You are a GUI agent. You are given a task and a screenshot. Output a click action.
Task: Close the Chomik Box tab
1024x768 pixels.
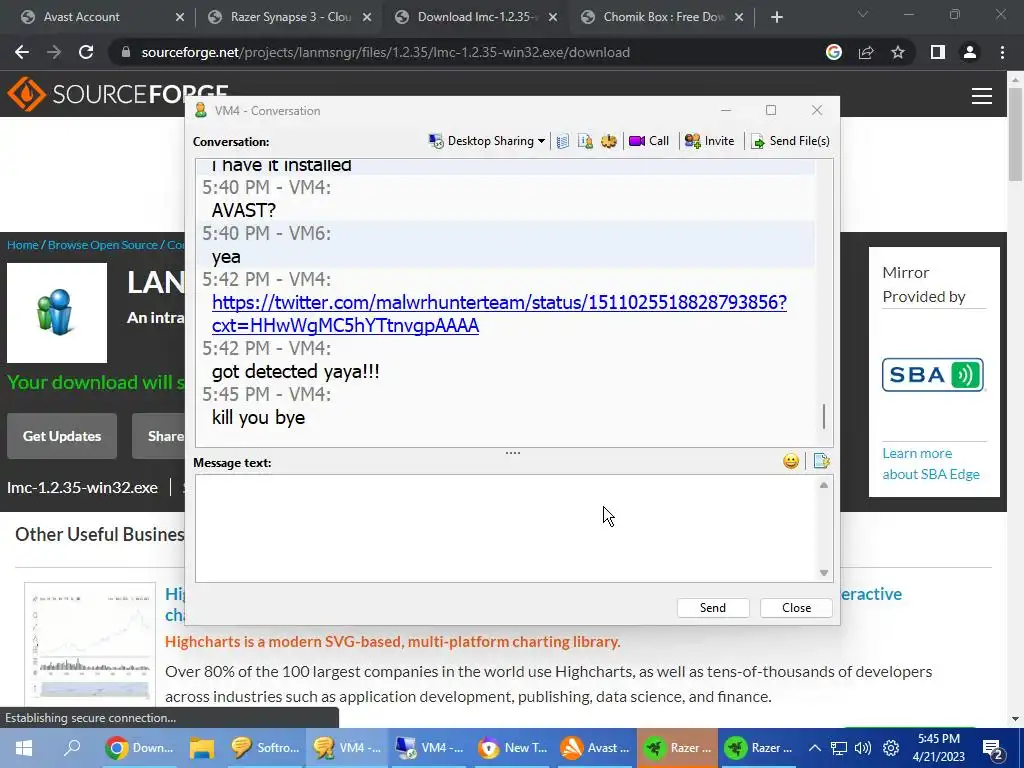point(739,17)
